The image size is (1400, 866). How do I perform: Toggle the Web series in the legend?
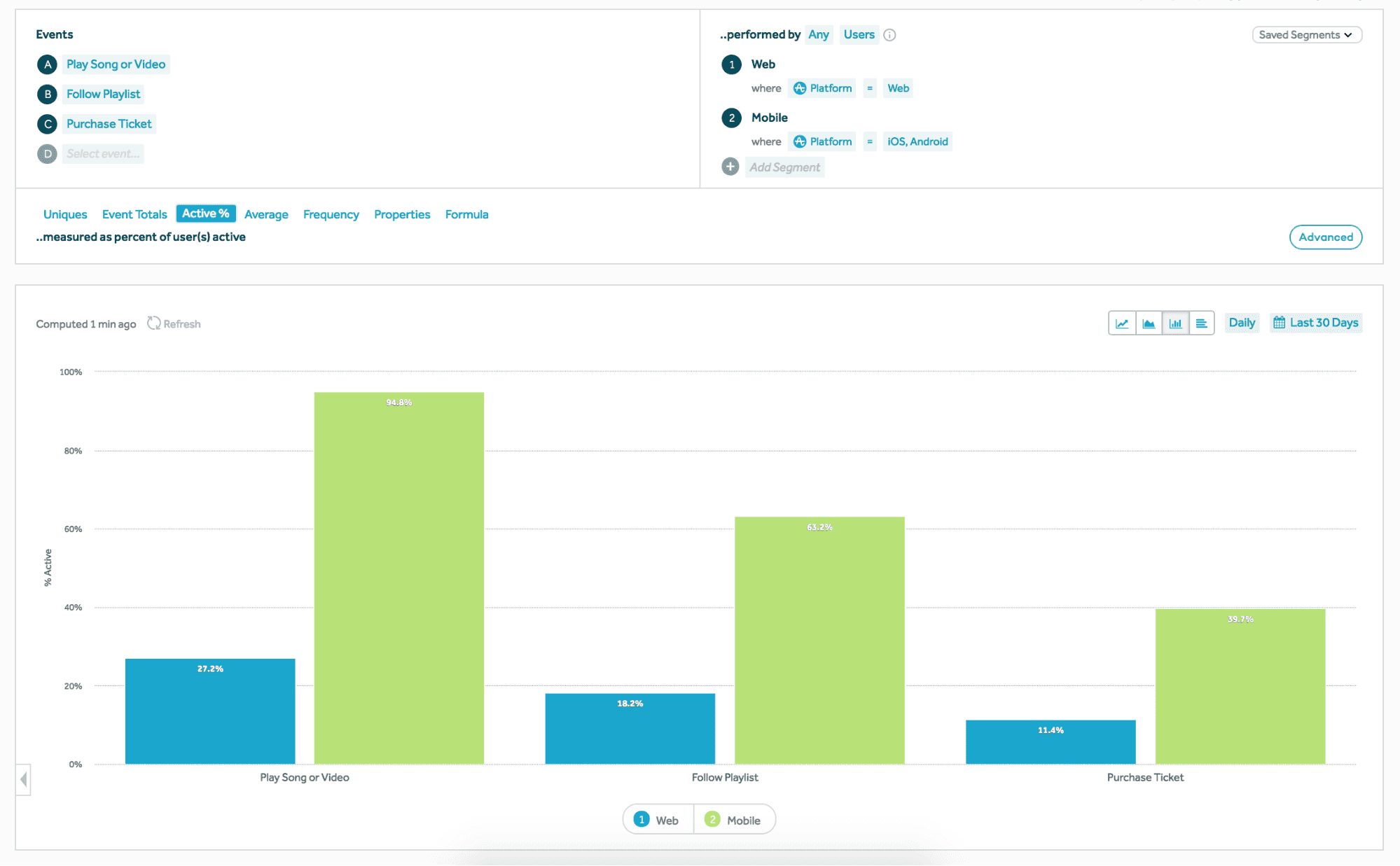(x=657, y=819)
